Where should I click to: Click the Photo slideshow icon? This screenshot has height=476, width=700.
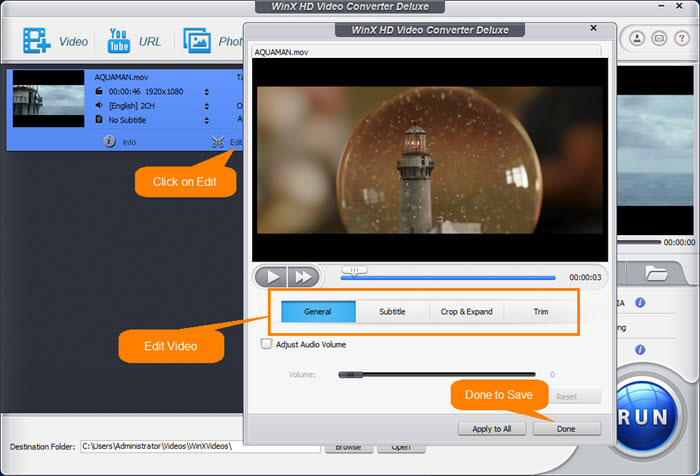tap(197, 41)
